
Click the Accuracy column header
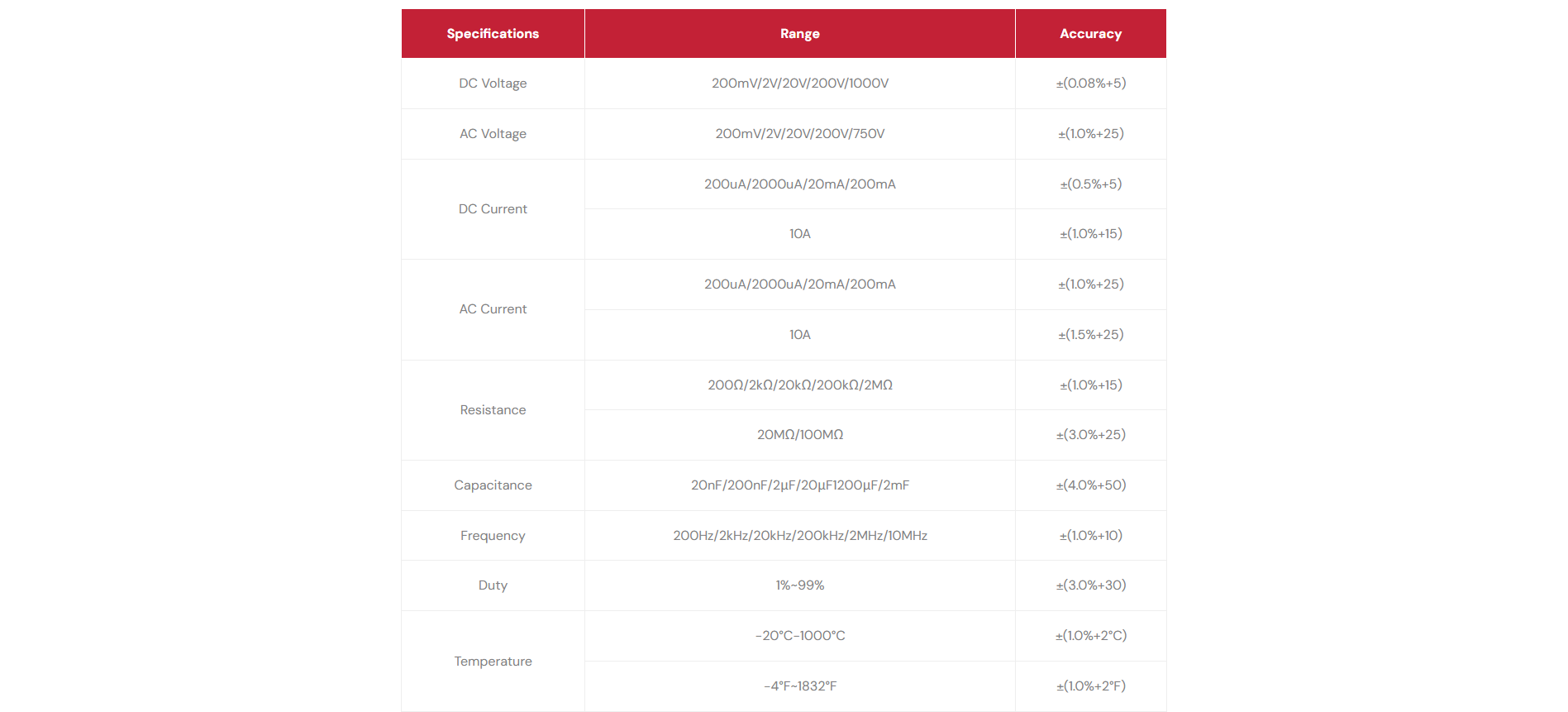pos(1090,34)
